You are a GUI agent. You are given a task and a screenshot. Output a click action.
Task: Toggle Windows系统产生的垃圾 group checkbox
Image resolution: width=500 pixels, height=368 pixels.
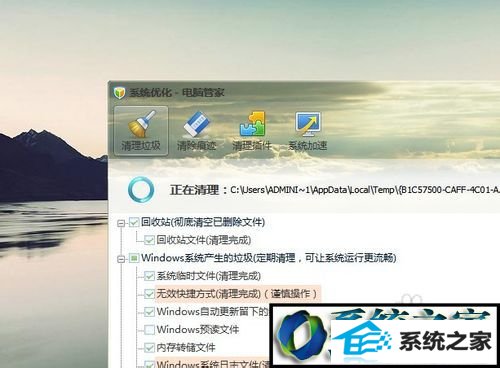point(134,258)
